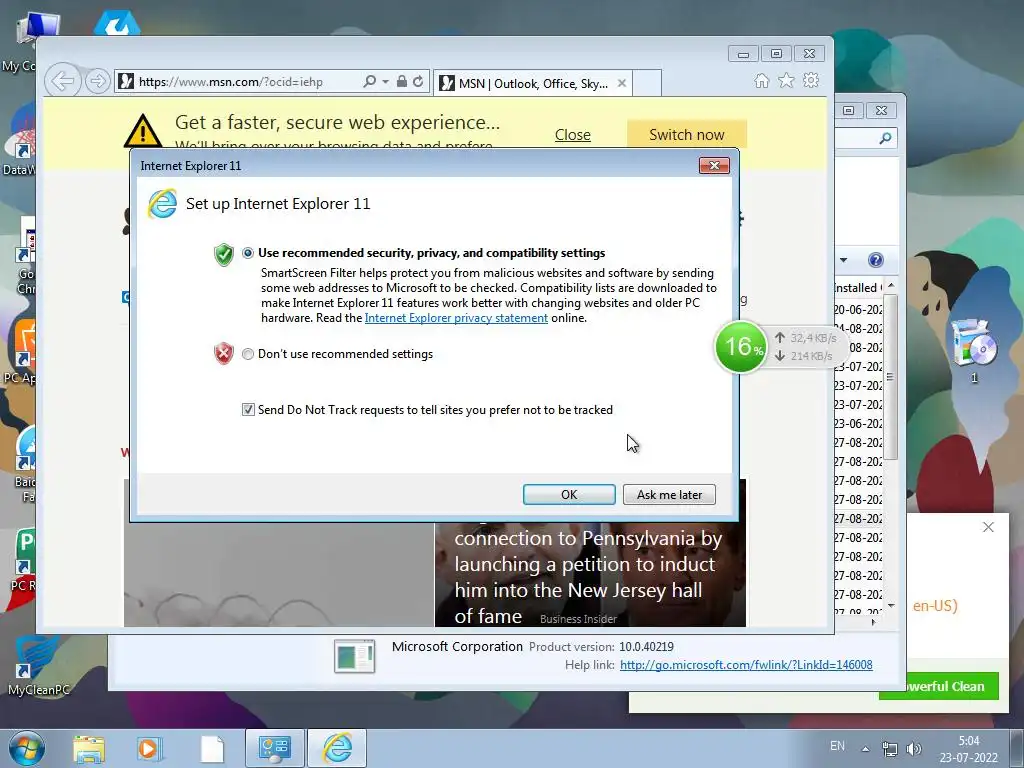Click OK in the setup dialog

click(x=569, y=494)
